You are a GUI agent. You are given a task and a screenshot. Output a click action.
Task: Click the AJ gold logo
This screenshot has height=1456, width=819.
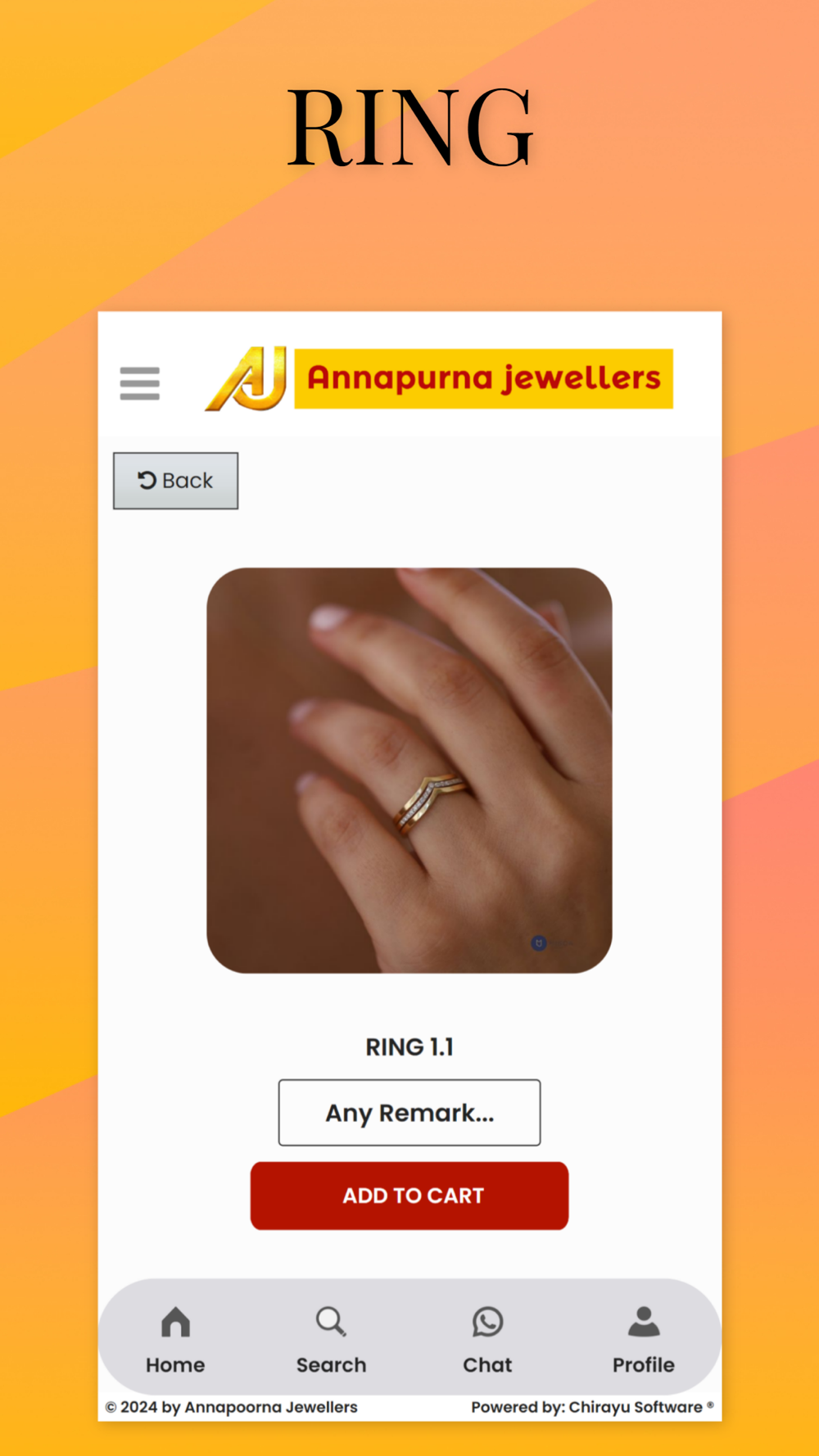[x=247, y=378]
